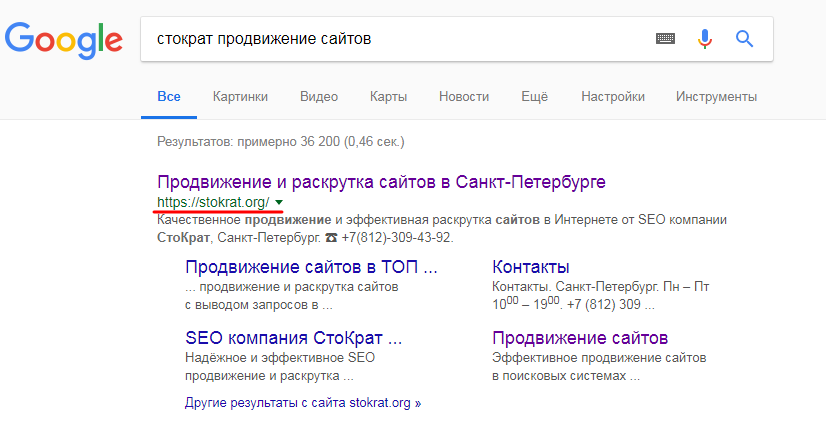Click the blue magnifier search icon
This screenshot has height=421, width=826.
pos(744,38)
